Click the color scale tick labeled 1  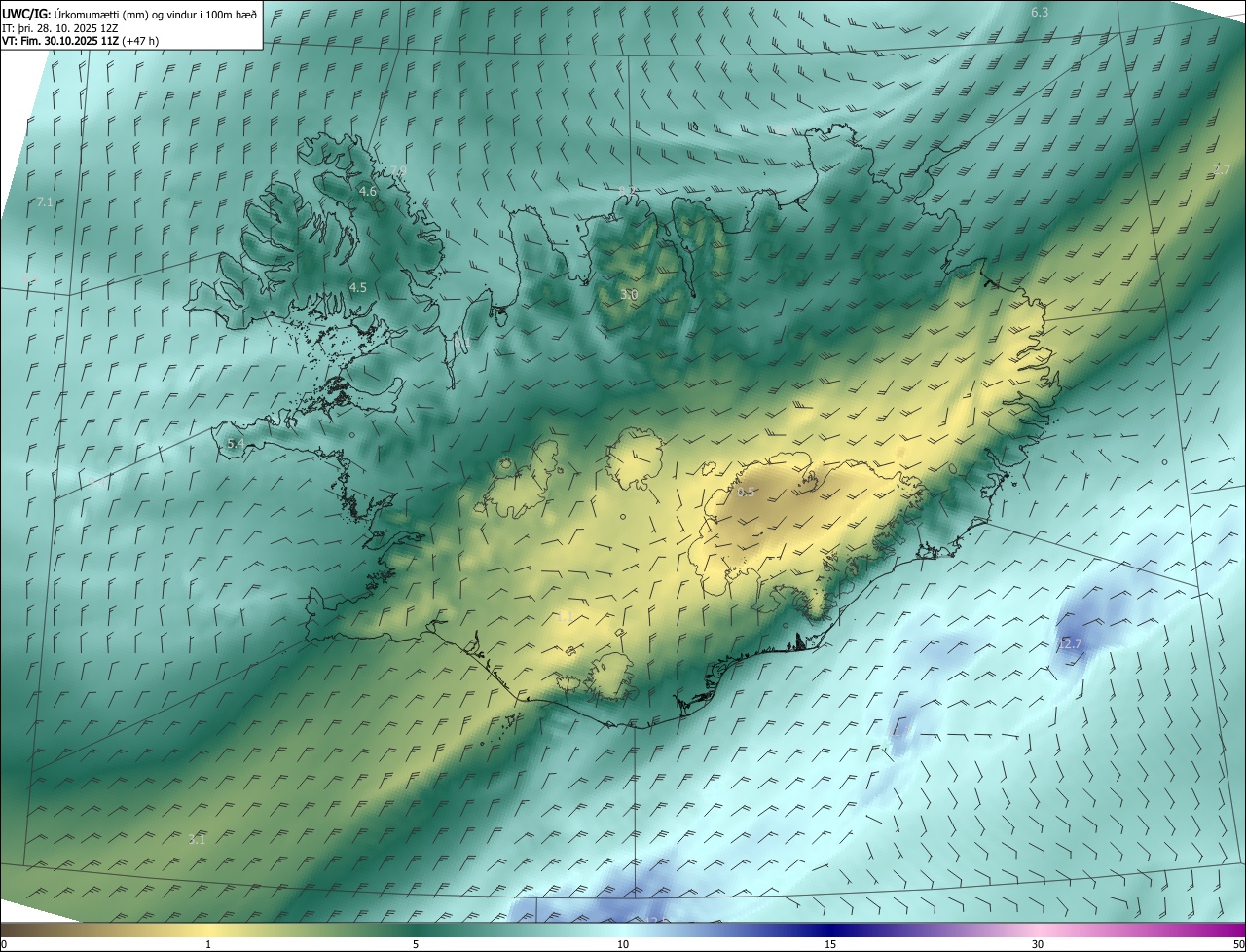[x=208, y=945]
